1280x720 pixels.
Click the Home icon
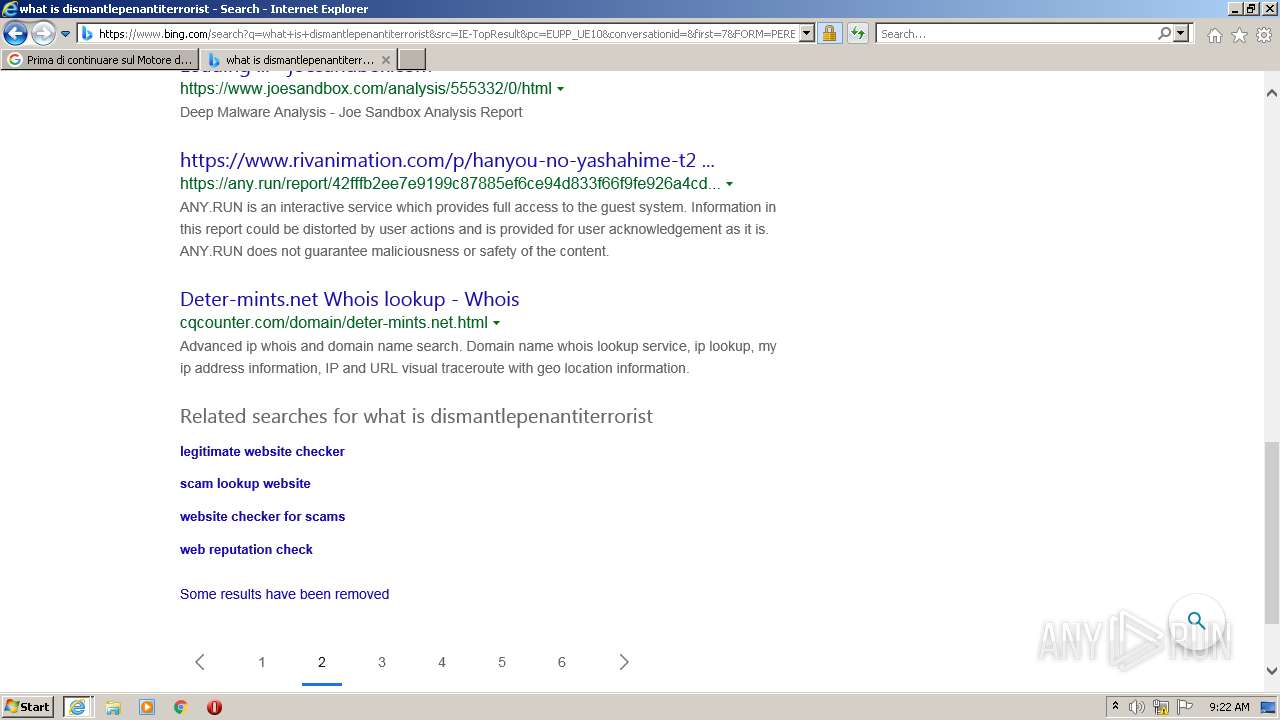click(1214, 35)
